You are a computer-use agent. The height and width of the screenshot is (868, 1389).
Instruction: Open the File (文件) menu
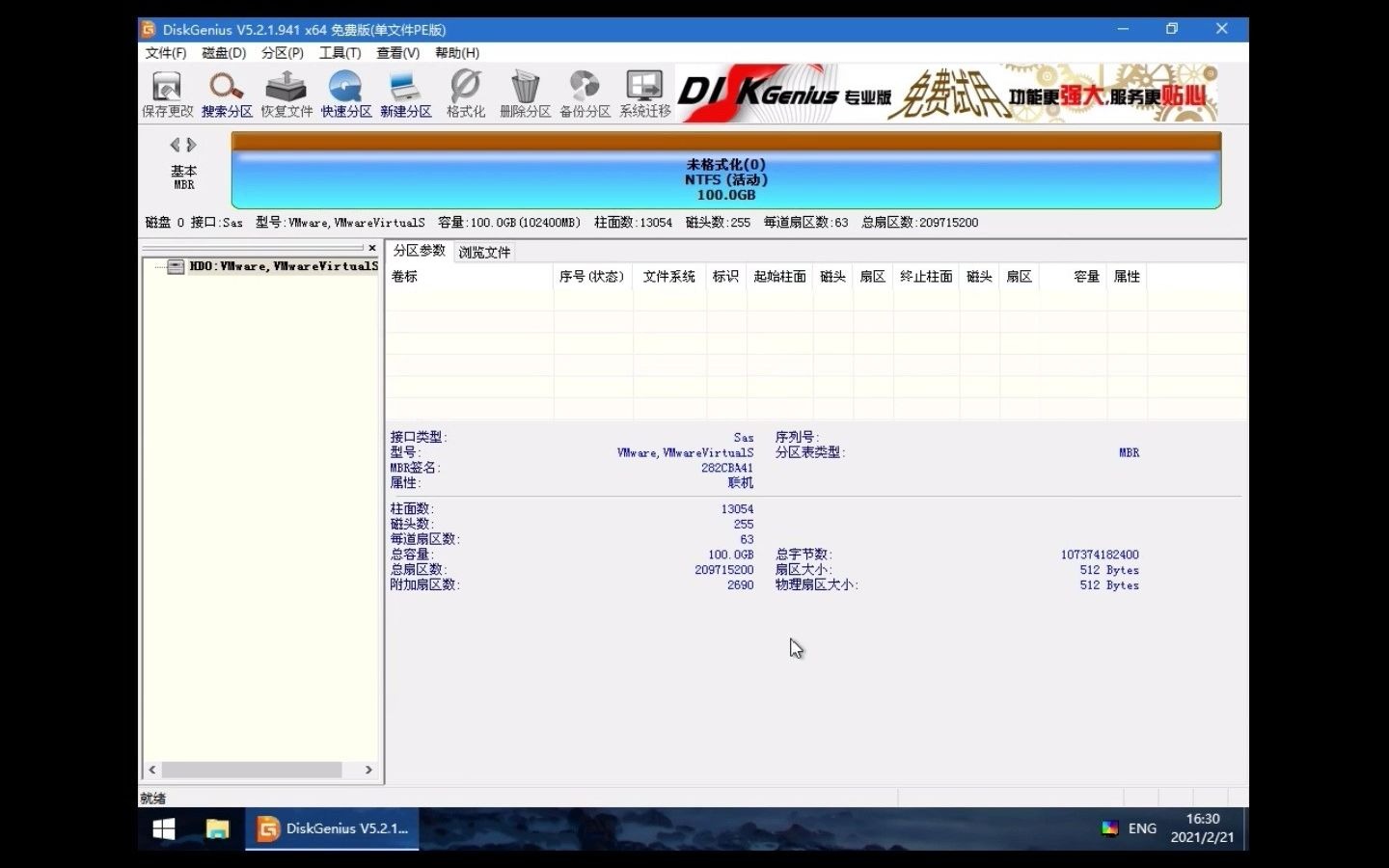coord(166,53)
